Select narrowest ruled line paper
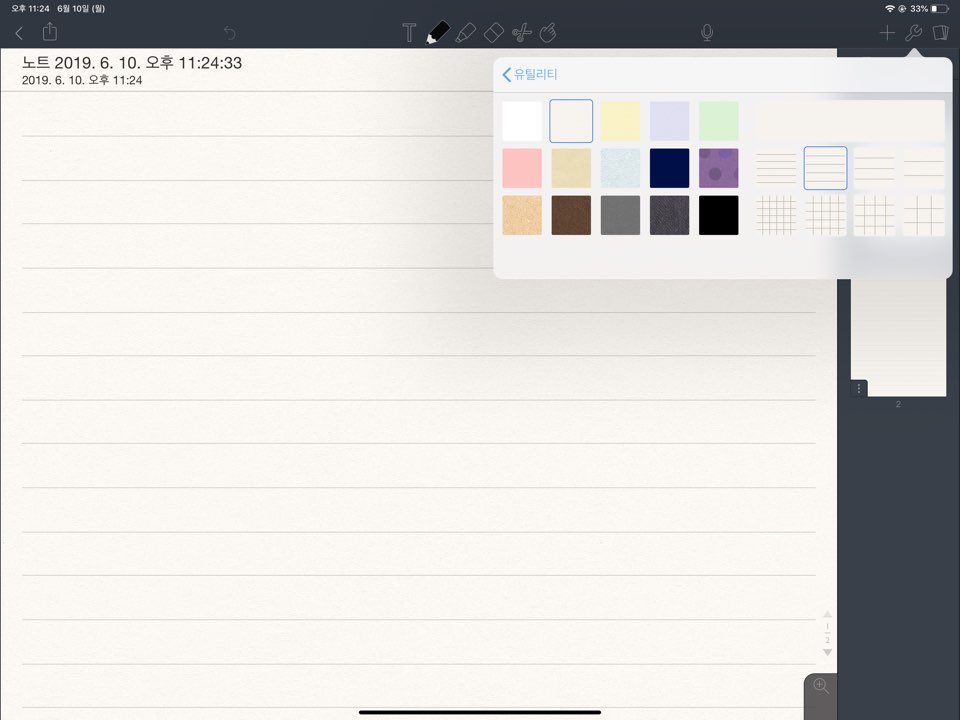The height and width of the screenshot is (720, 960). tap(776, 168)
